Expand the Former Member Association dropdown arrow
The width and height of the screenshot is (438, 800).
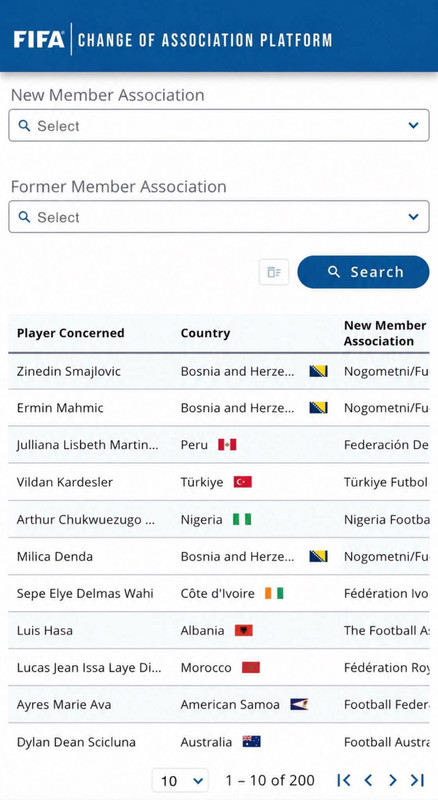(x=413, y=217)
